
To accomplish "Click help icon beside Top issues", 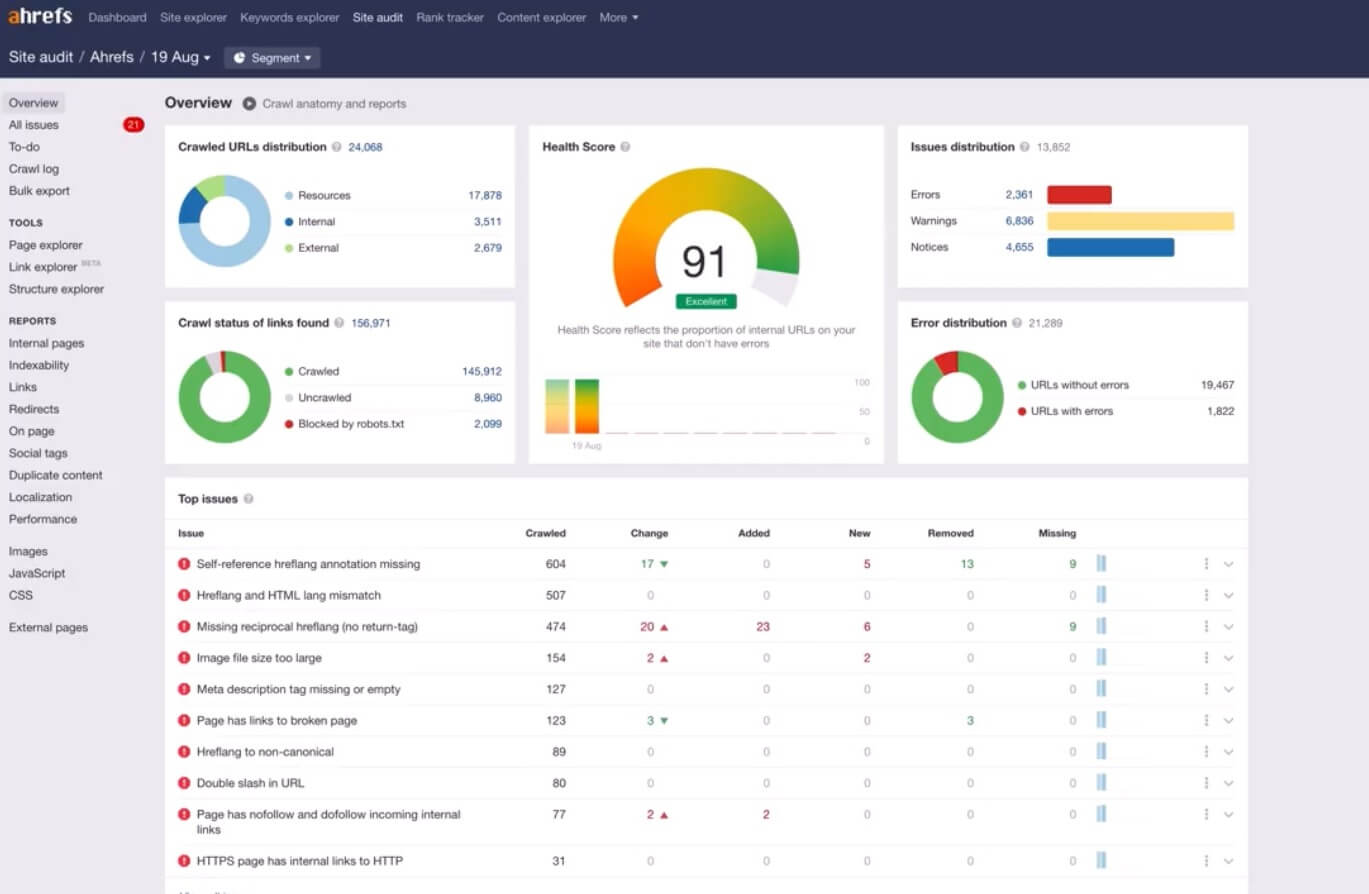I will (248, 499).
